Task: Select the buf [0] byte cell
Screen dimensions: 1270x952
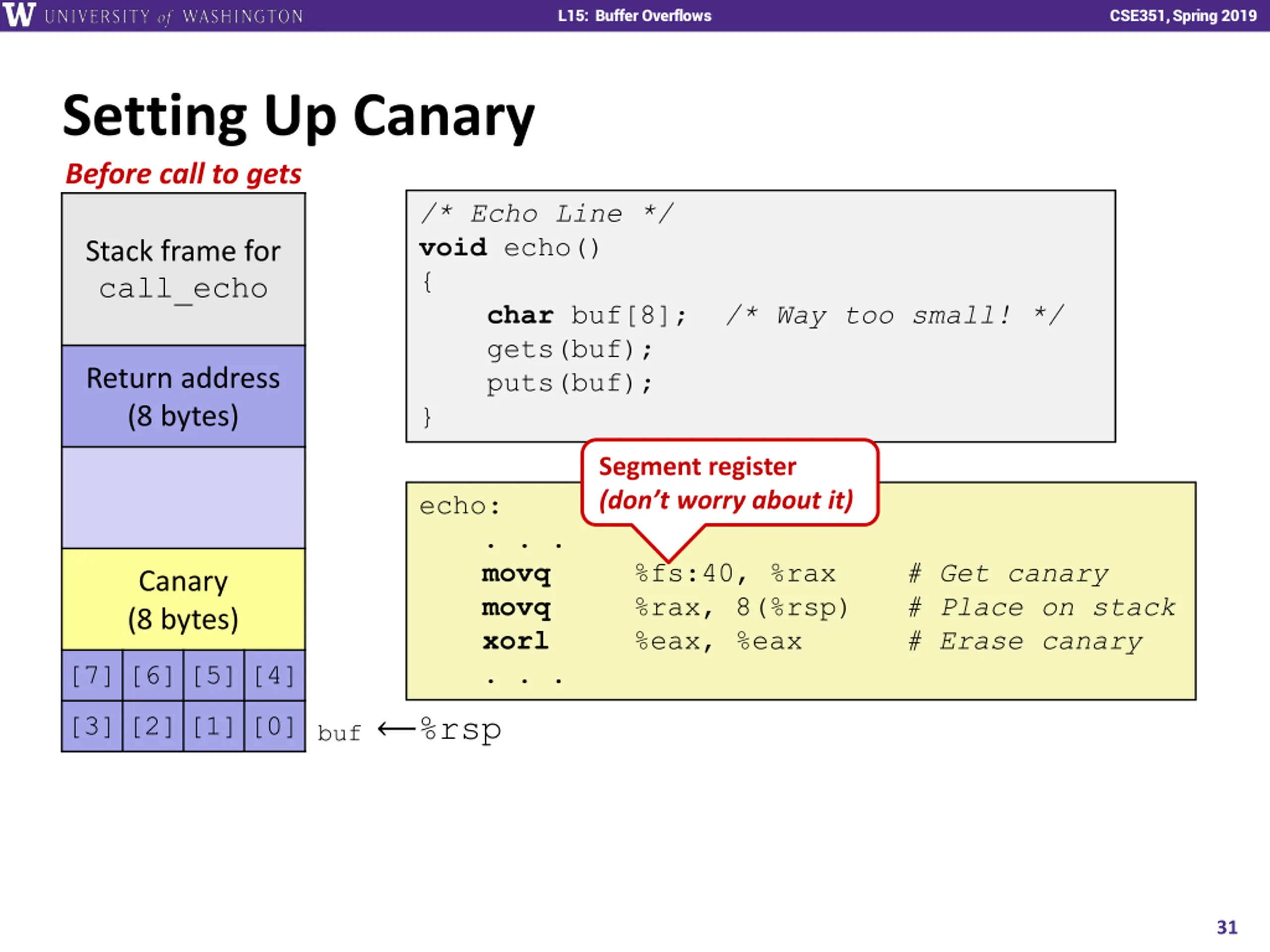Action: coord(274,726)
